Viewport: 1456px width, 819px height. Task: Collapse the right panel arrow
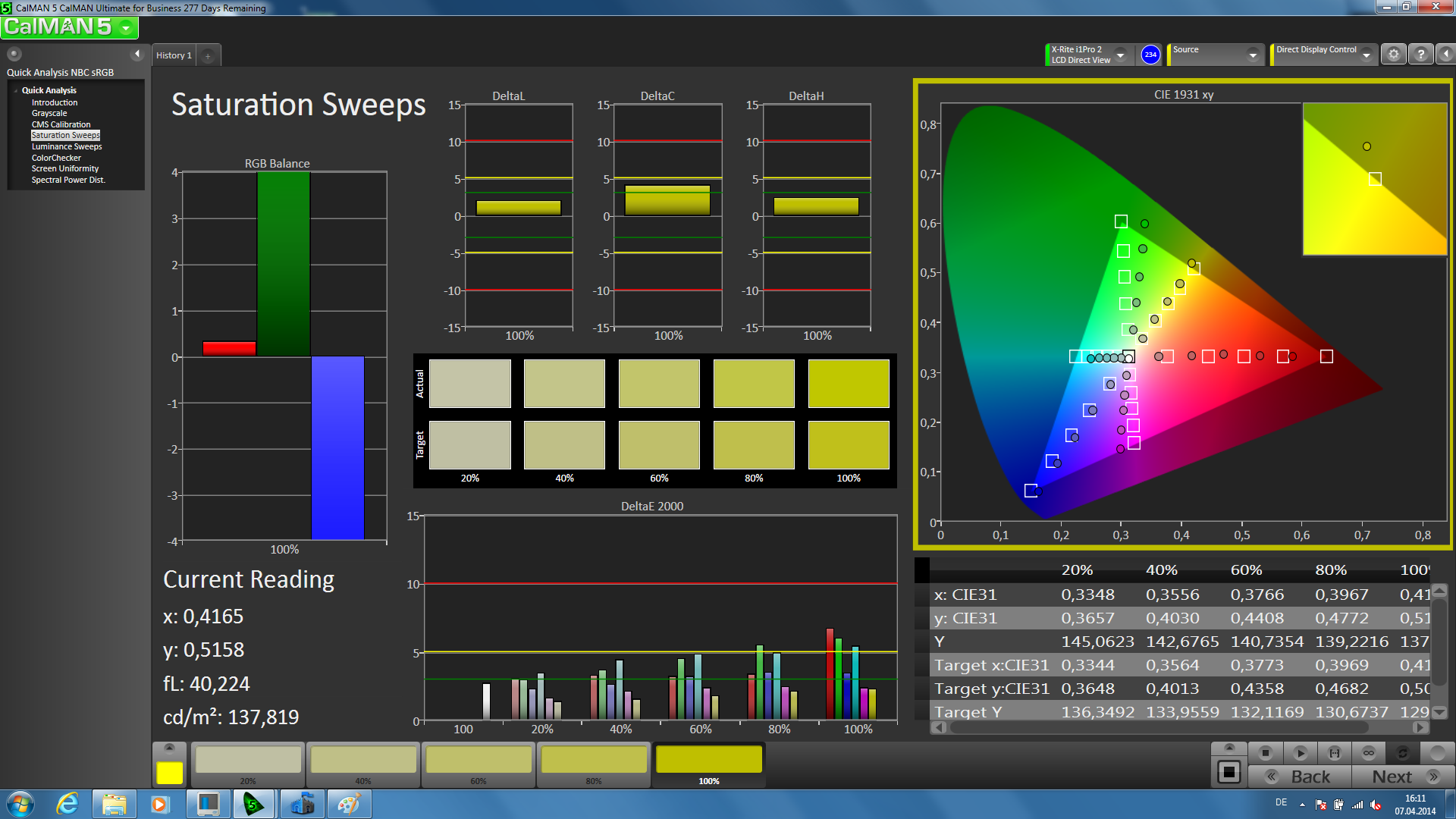point(1445,55)
